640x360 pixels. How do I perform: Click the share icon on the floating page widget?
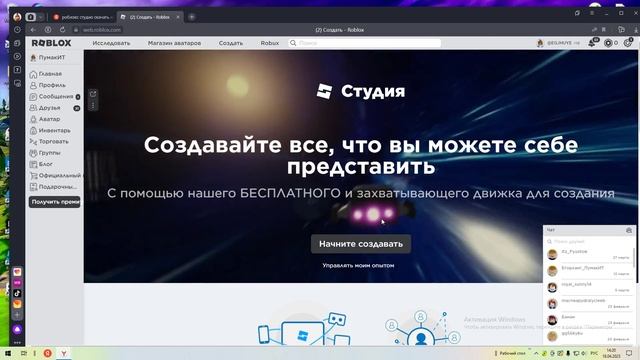click(x=93, y=94)
